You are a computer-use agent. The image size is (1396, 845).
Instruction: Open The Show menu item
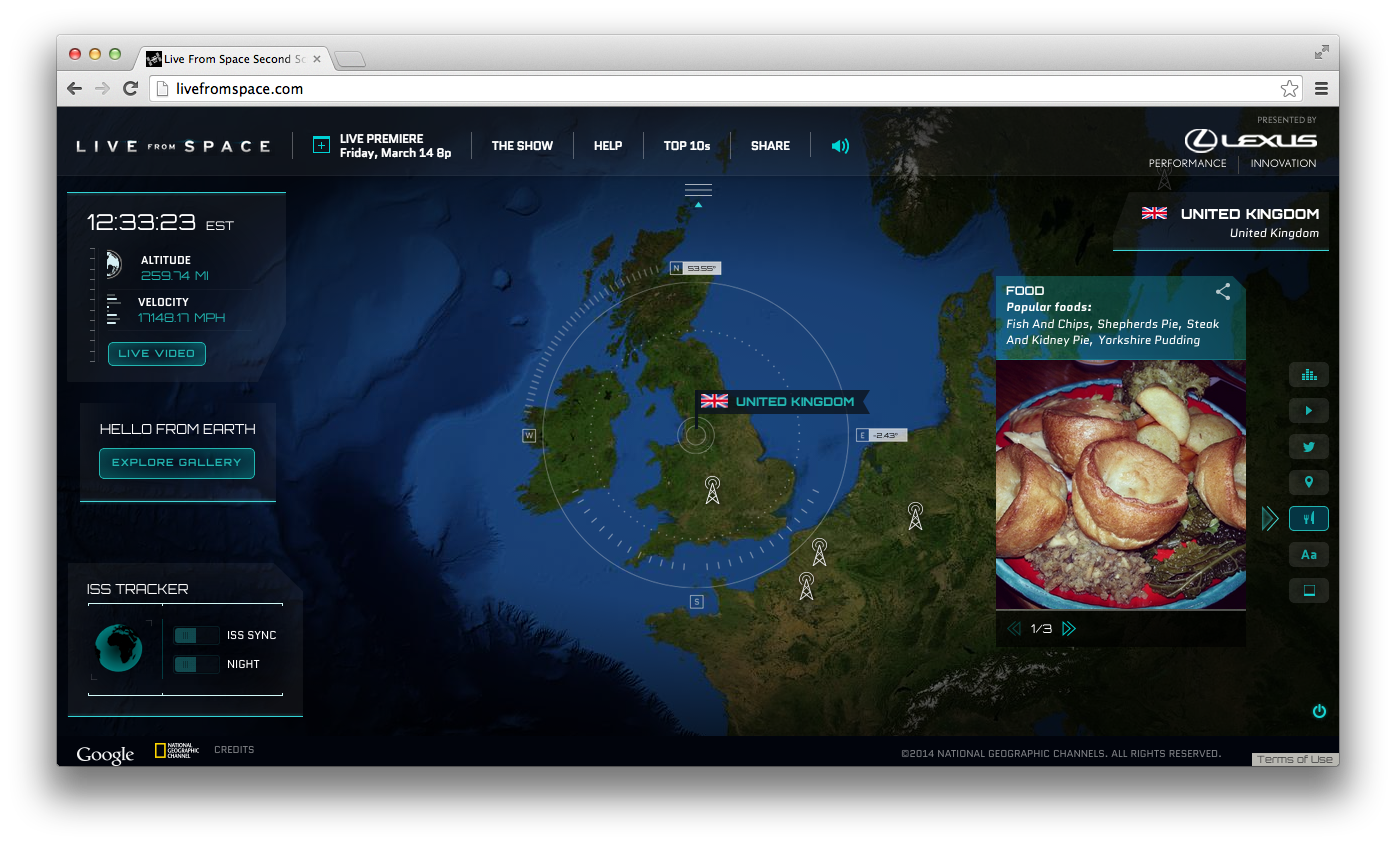522,146
